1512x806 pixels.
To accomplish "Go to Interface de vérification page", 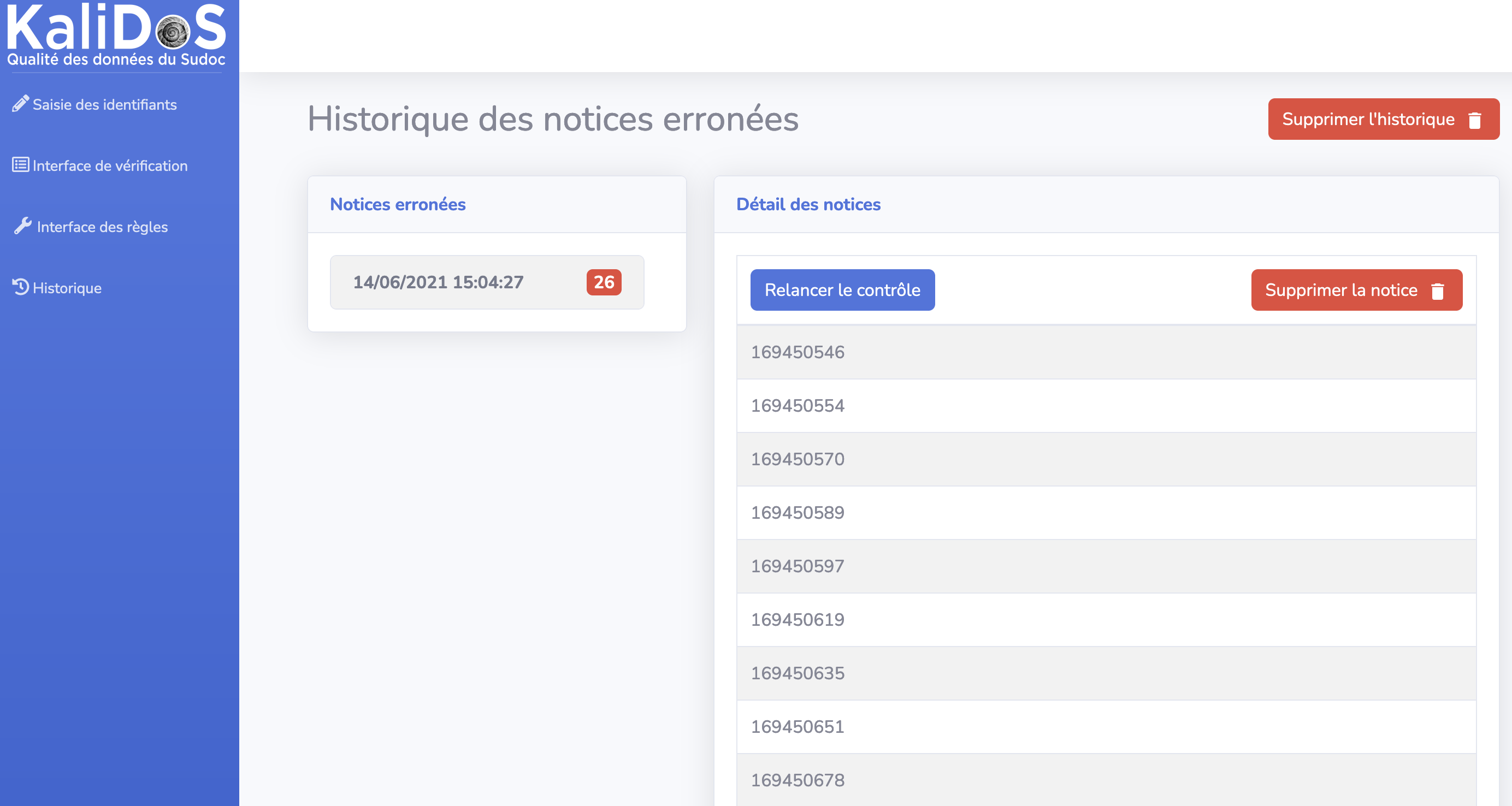I will click(x=110, y=166).
